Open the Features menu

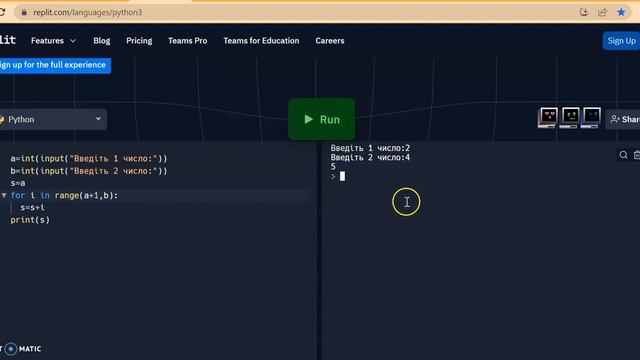(53, 41)
